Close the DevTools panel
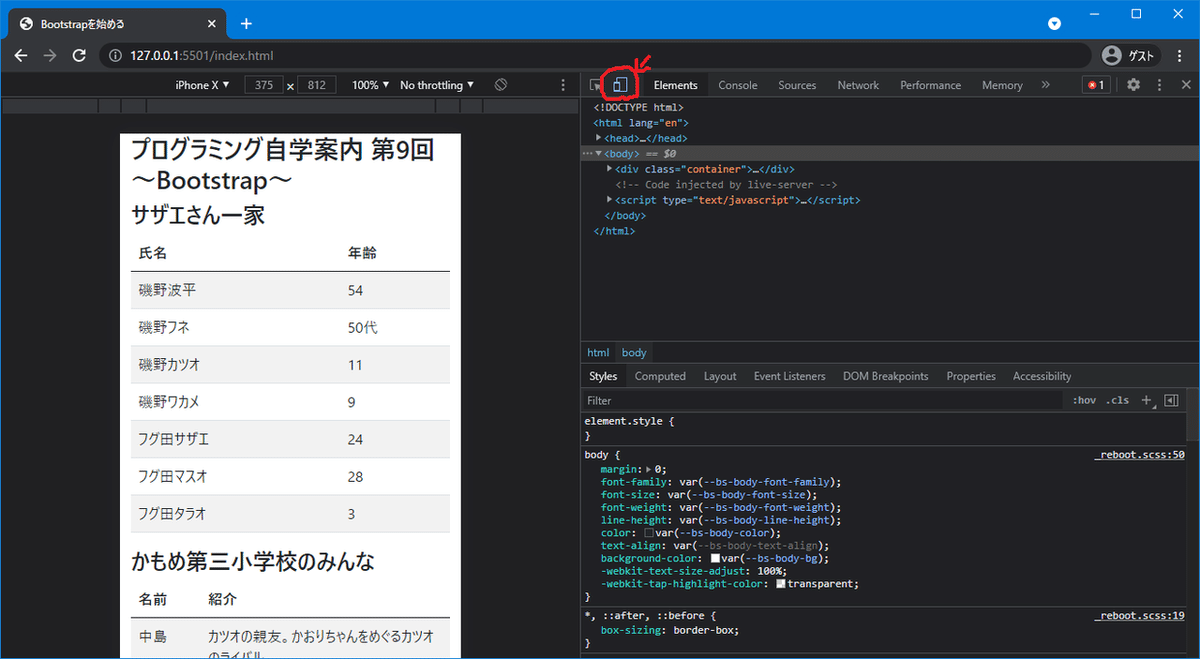 (x=1185, y=85)
